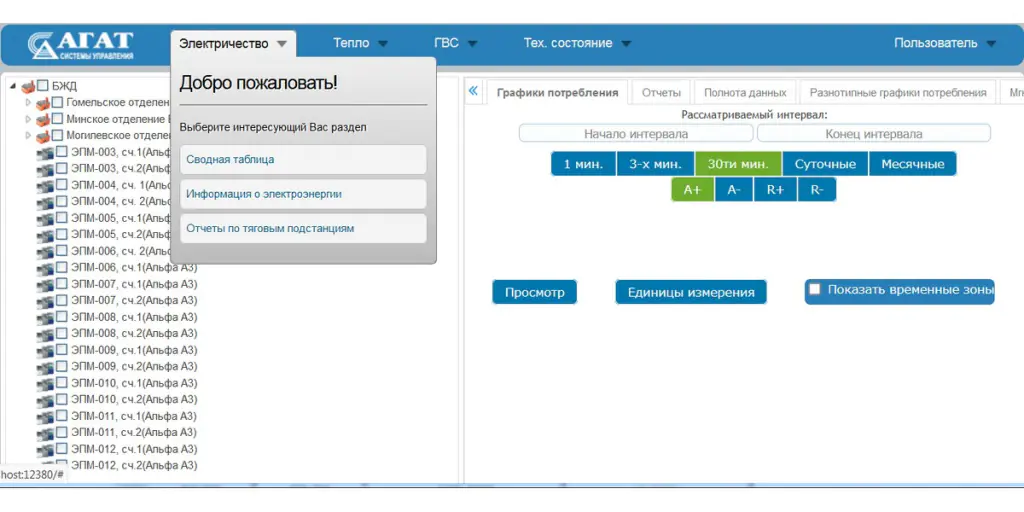Click the meter icon of ЭПМ-010 сч.1

44,384
